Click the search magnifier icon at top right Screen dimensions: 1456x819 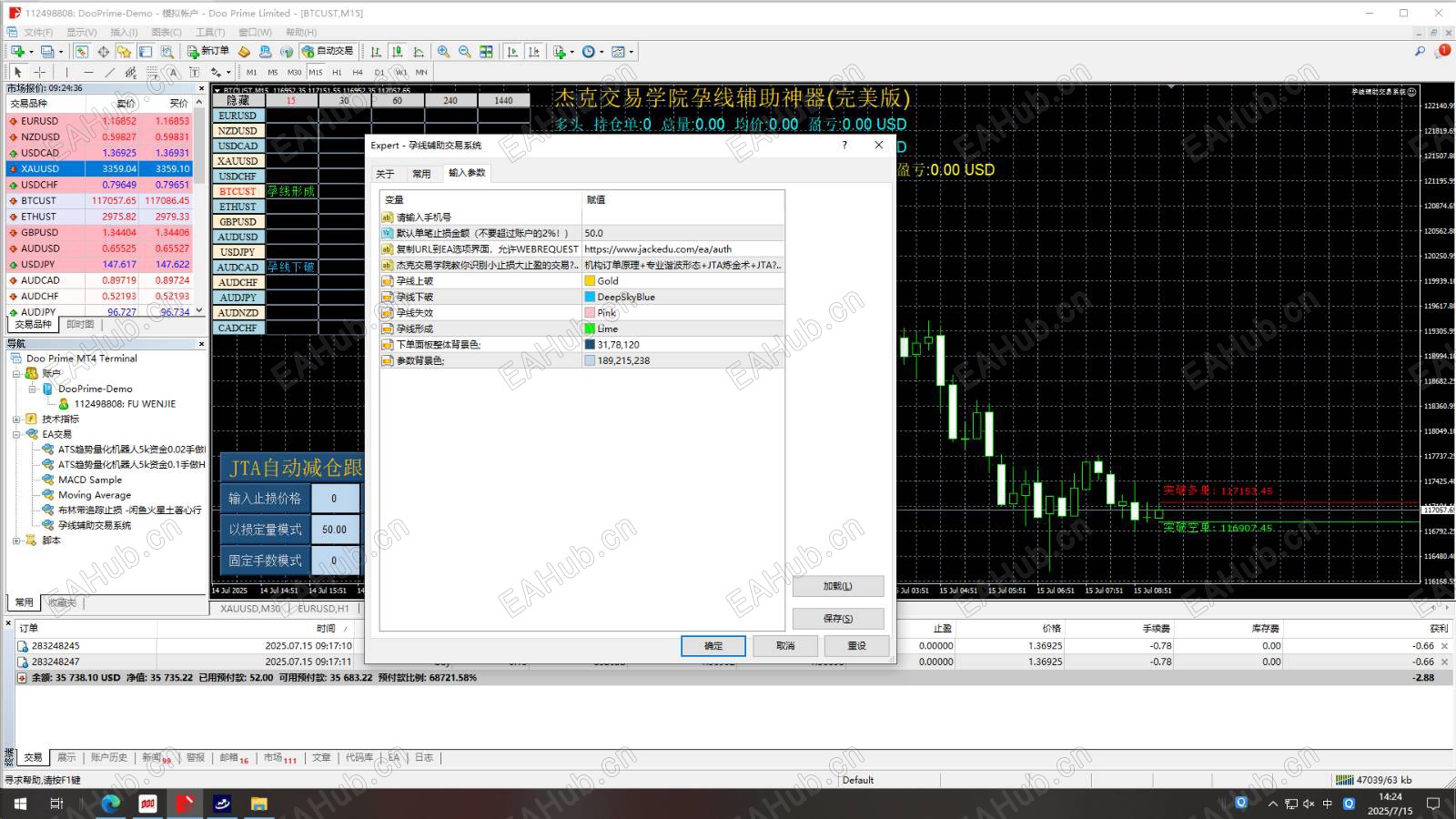(x=1420, y=52)
